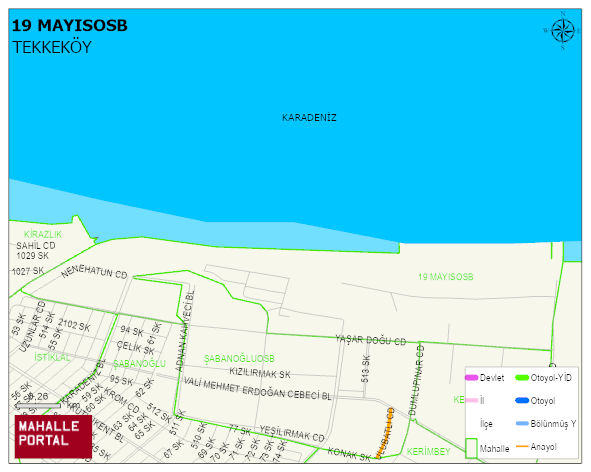Click the 95 SK street label

click(x=121, y=380)
